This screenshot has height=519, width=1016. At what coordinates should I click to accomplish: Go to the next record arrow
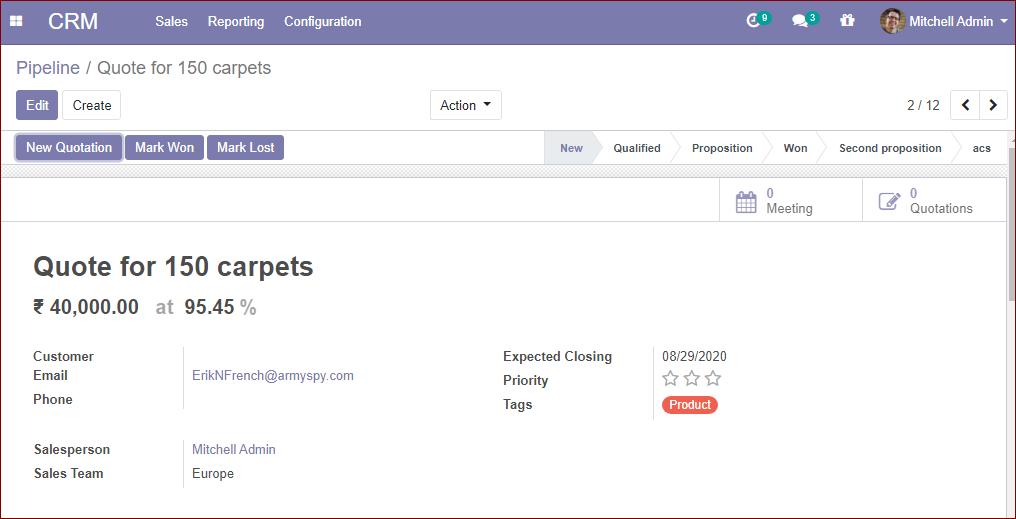(993, 105)
